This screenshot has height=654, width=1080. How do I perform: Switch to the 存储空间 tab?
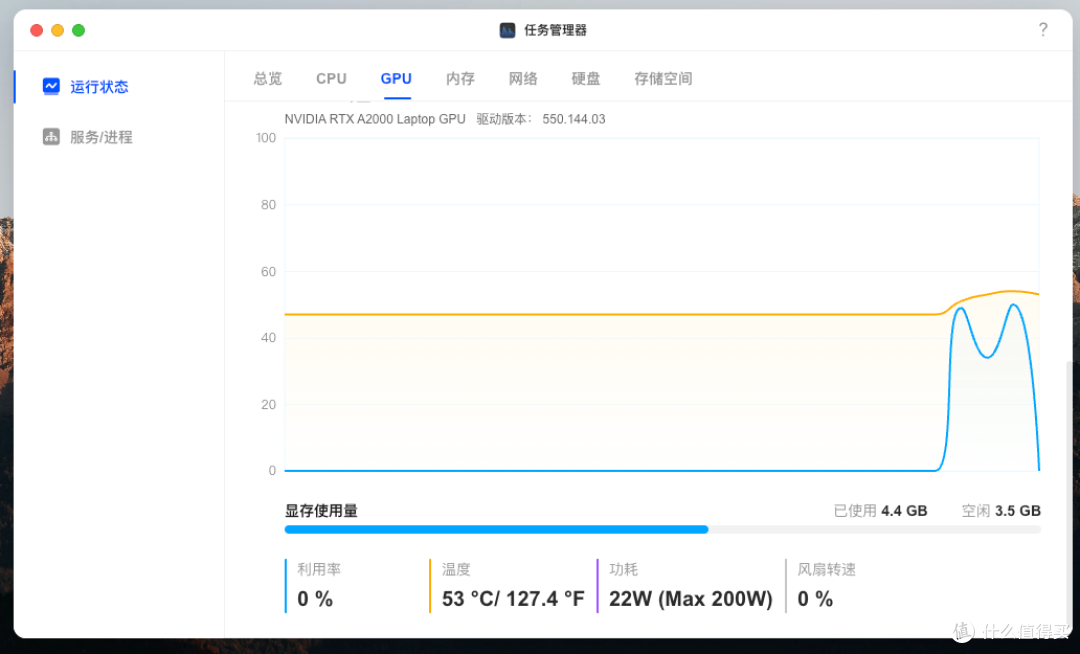[x=662, y=78]
